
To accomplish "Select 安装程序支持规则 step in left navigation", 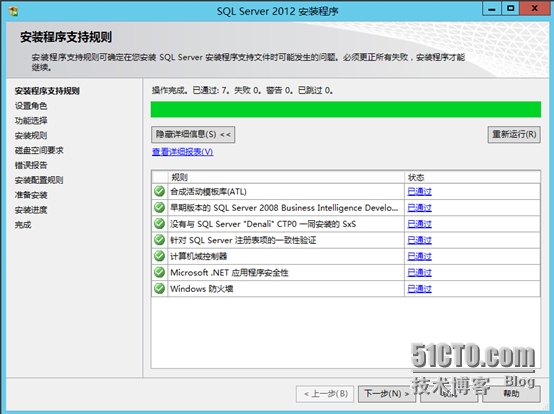I will click(47, 91).
